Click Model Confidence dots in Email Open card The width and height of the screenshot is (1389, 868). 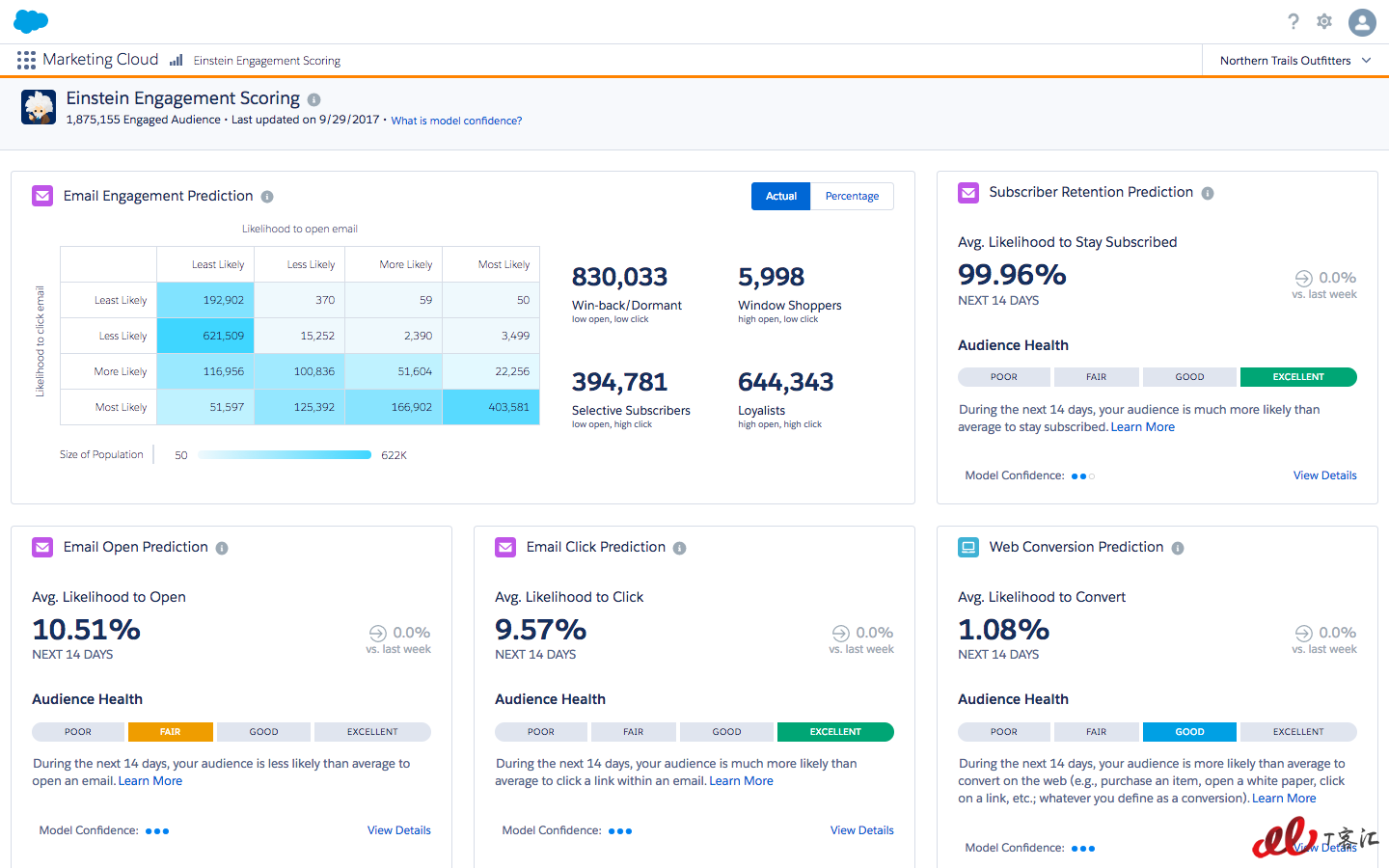(x=157, y=831)
